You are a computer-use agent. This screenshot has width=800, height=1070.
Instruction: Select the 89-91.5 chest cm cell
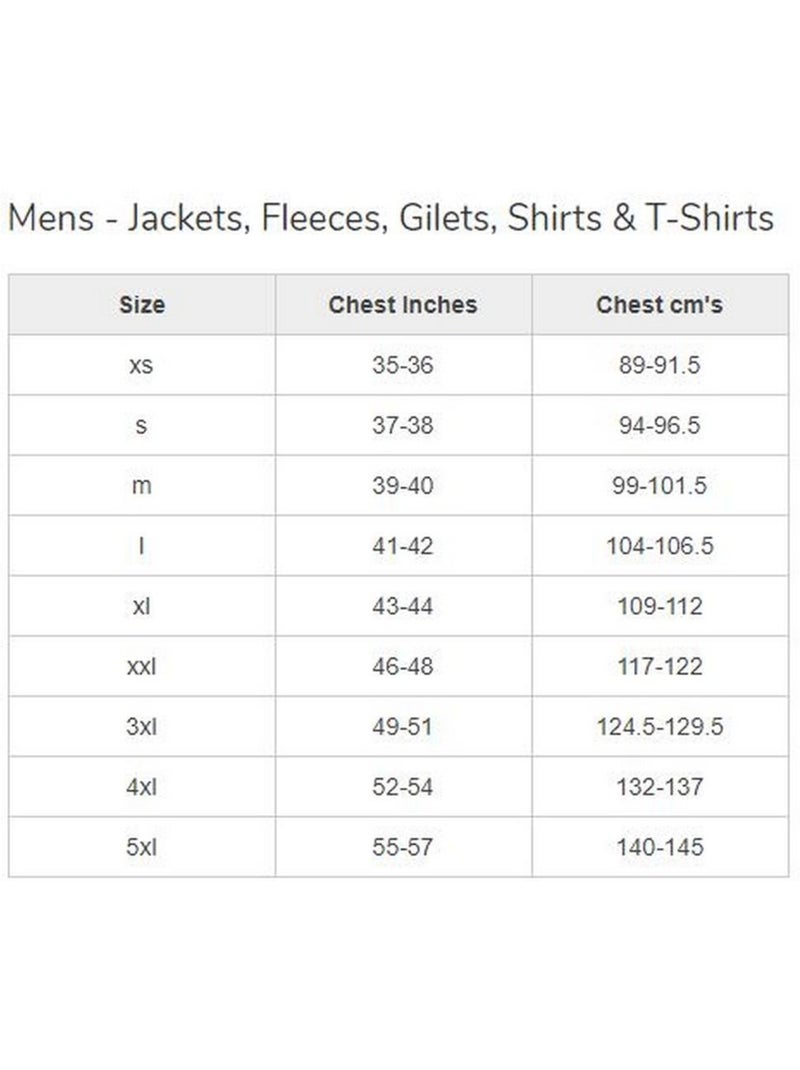[x=659, y=365]
